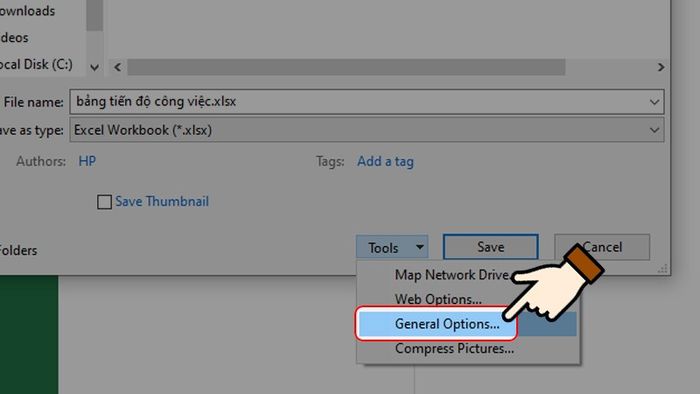Click the sidebar scroll down arrow
700x394 pixels.
pyautogui.click(x=94, y=67)
